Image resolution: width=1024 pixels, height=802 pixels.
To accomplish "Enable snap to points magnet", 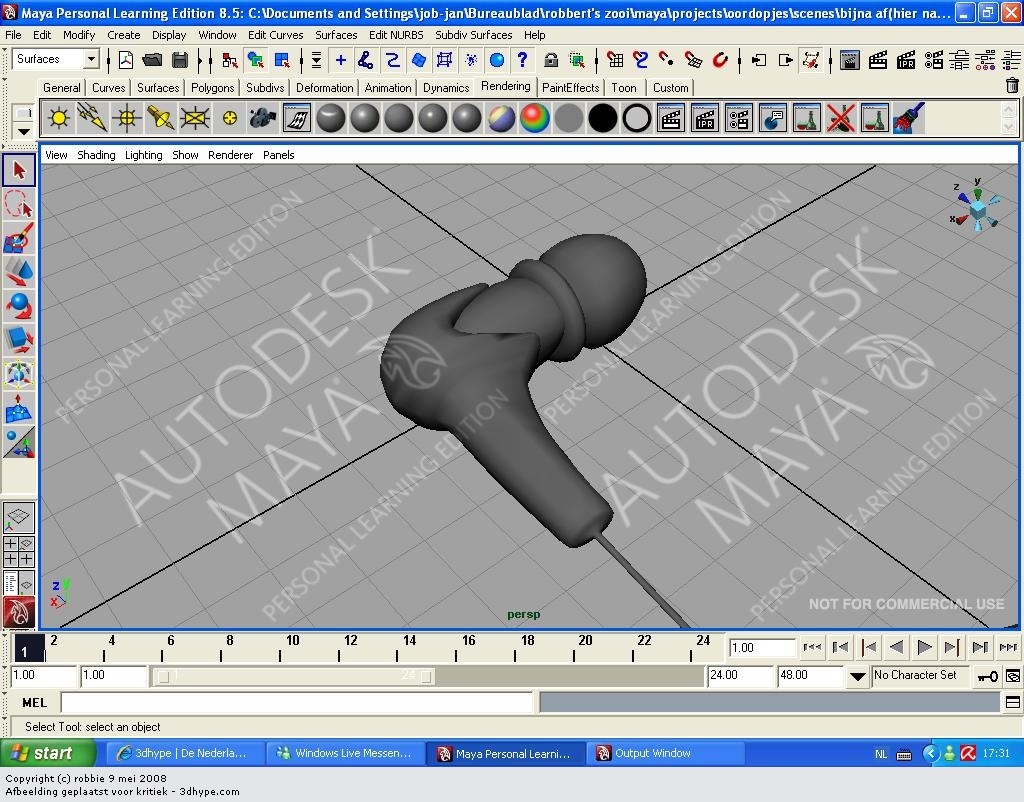I will coord(667,60).
